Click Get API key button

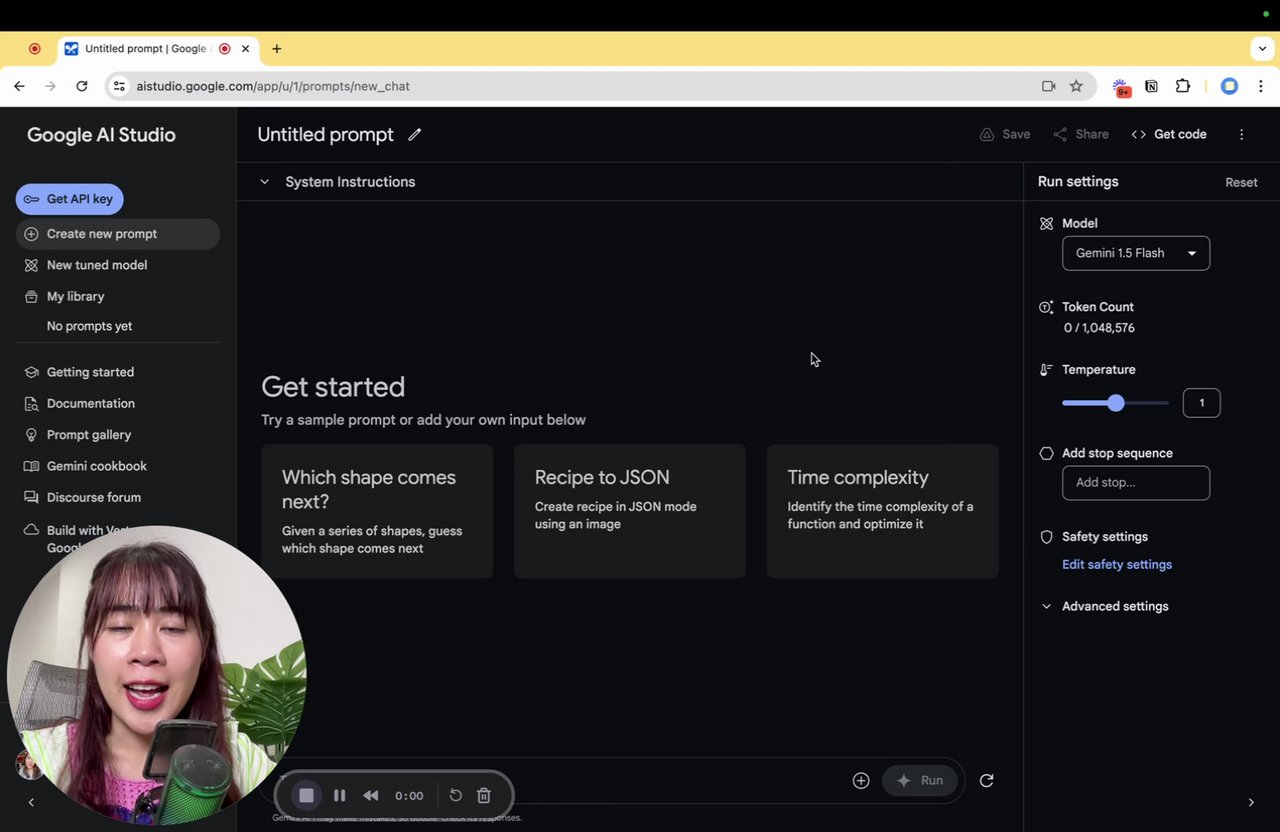pos(69,199)
